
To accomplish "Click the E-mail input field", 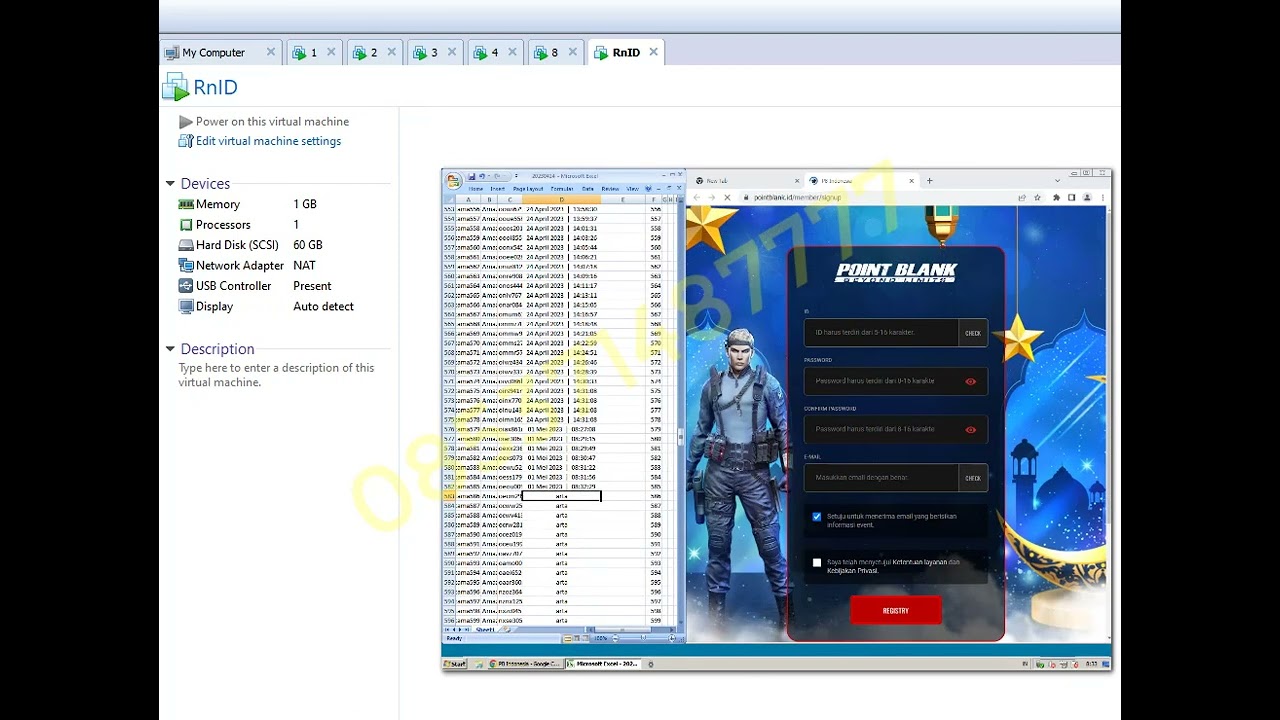I will pyautogui.click(x=881, y=478).
